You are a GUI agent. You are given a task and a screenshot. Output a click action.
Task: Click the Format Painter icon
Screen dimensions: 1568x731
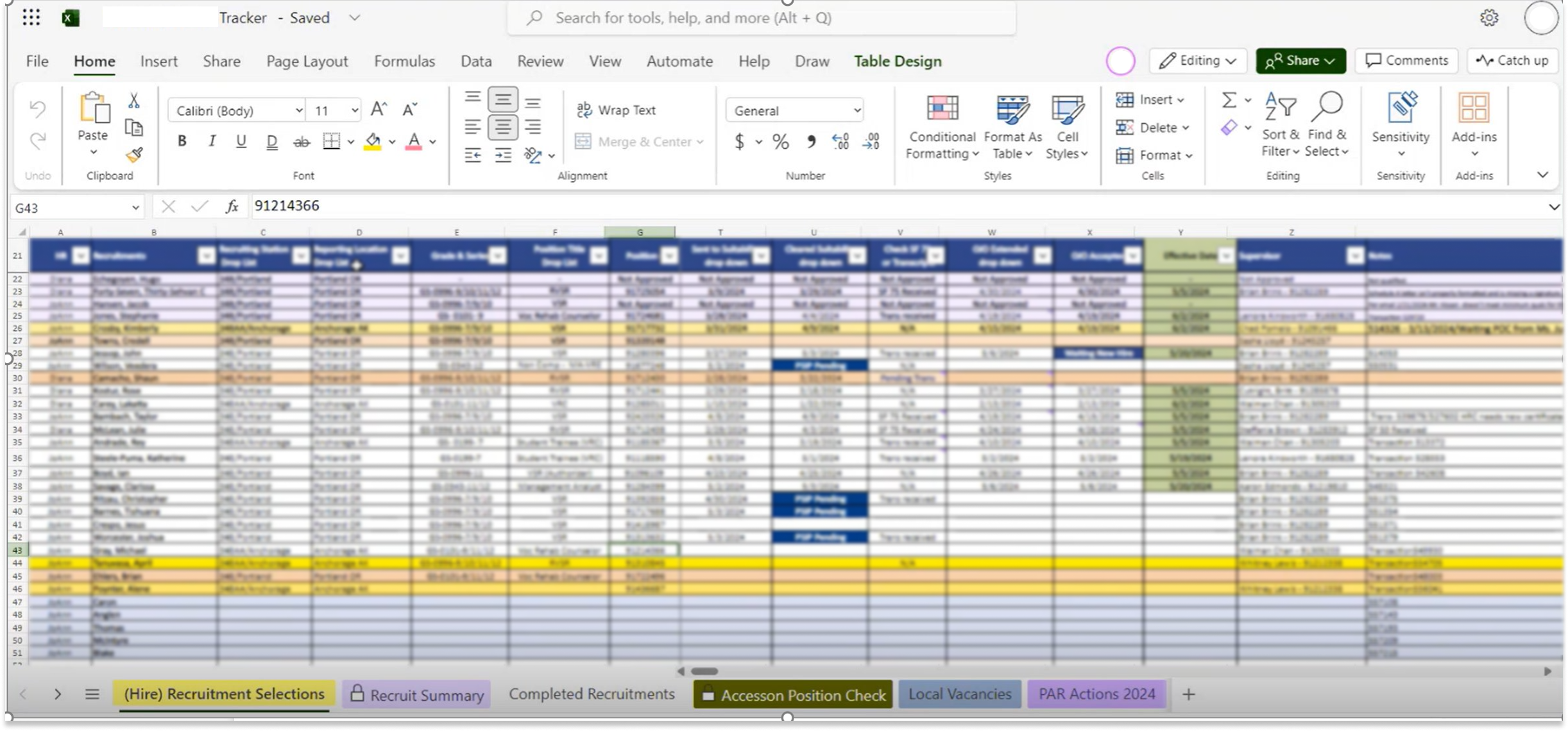point(133,155)
